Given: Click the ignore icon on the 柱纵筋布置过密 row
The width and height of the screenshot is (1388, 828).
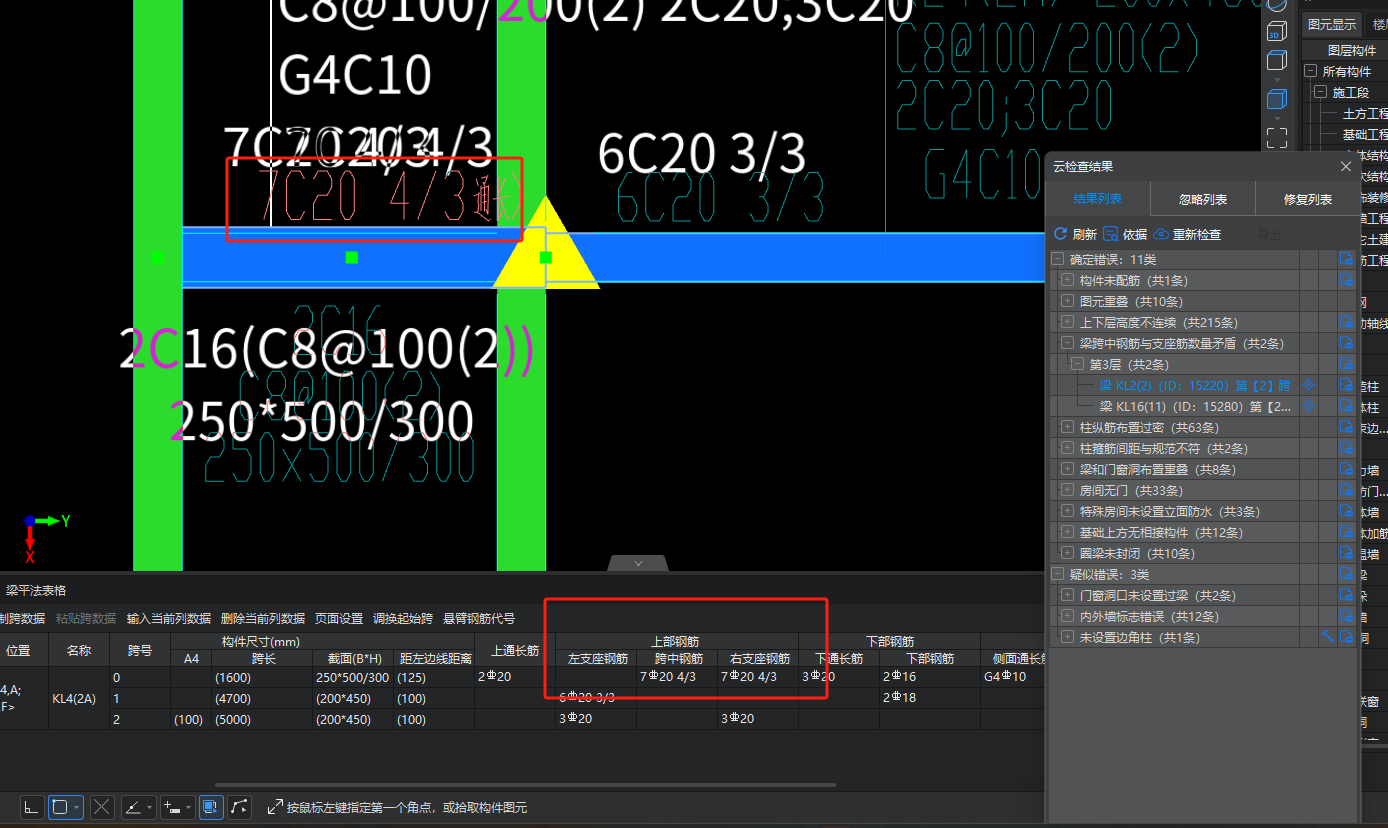Looking at the screenshot, I should point(1346,427).
